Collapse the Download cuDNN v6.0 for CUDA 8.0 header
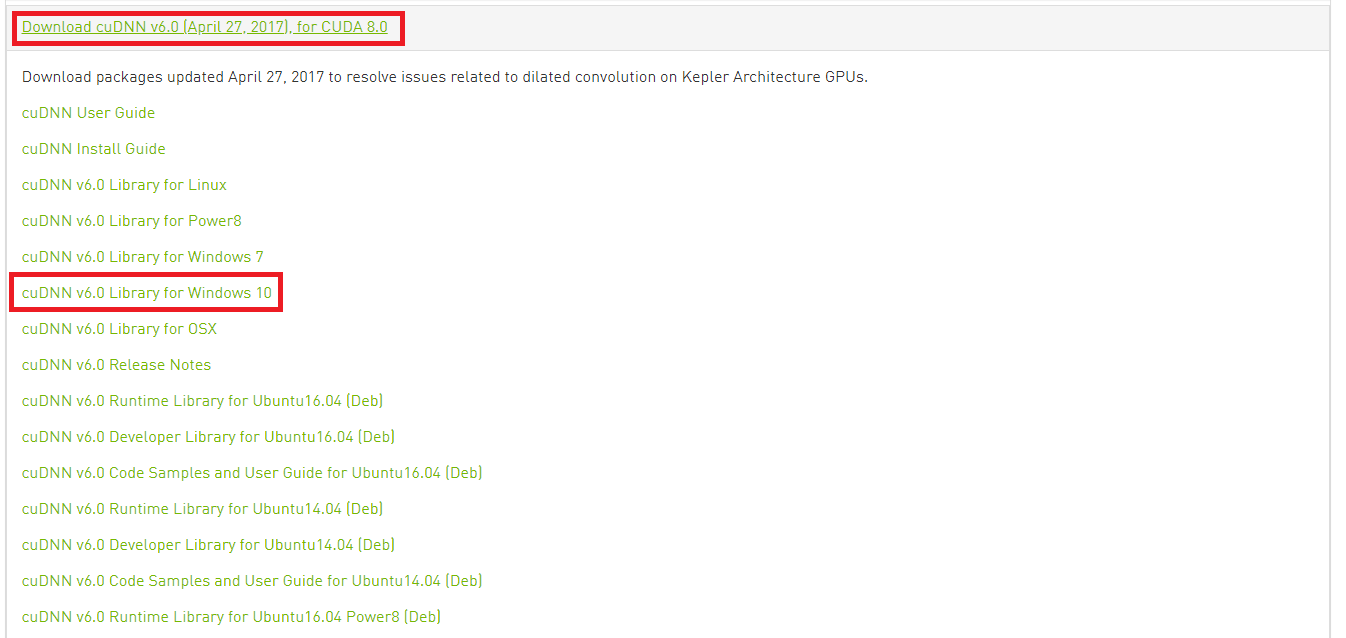 point(205,27)
